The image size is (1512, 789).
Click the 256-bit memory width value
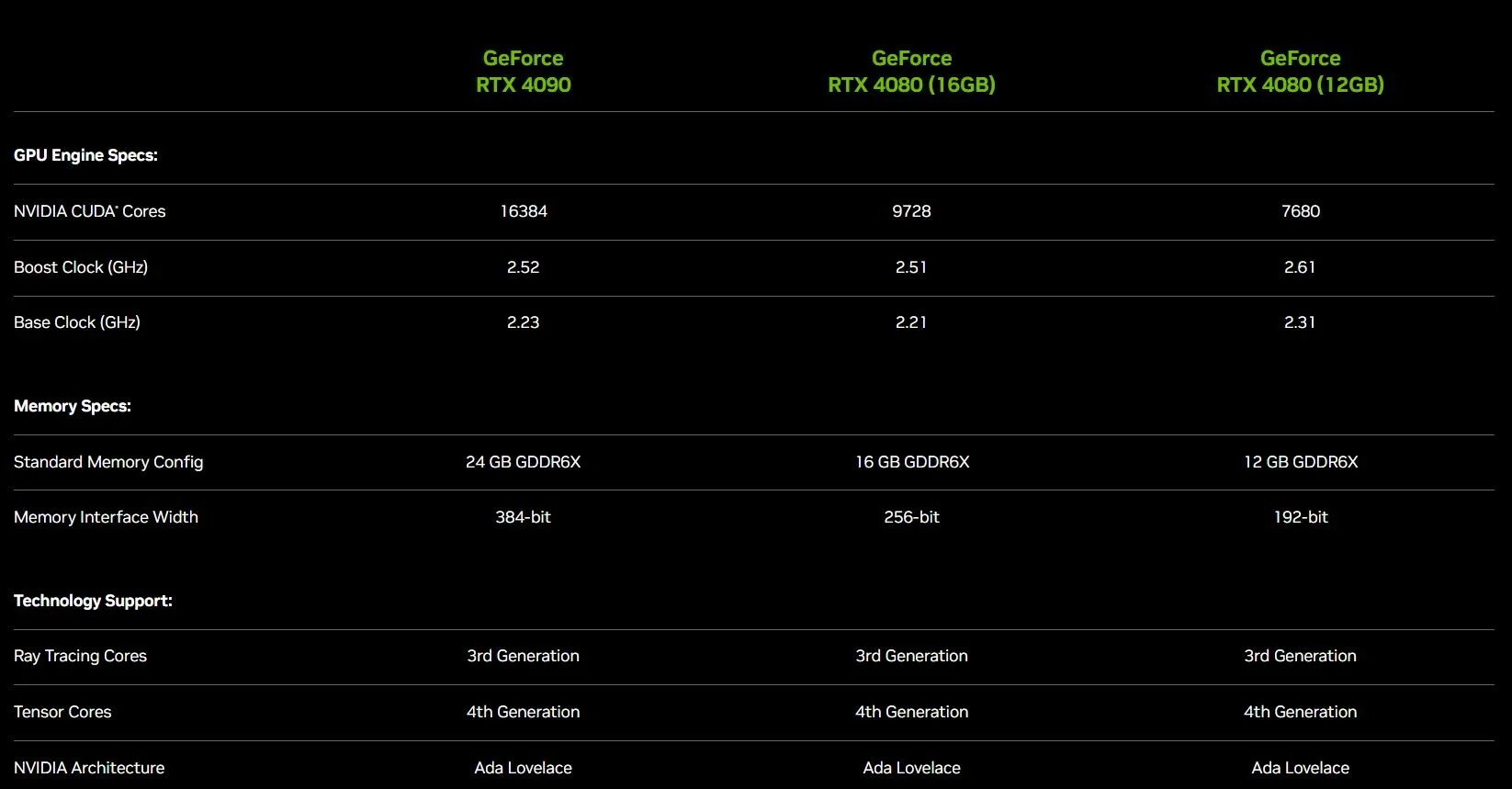911,517
